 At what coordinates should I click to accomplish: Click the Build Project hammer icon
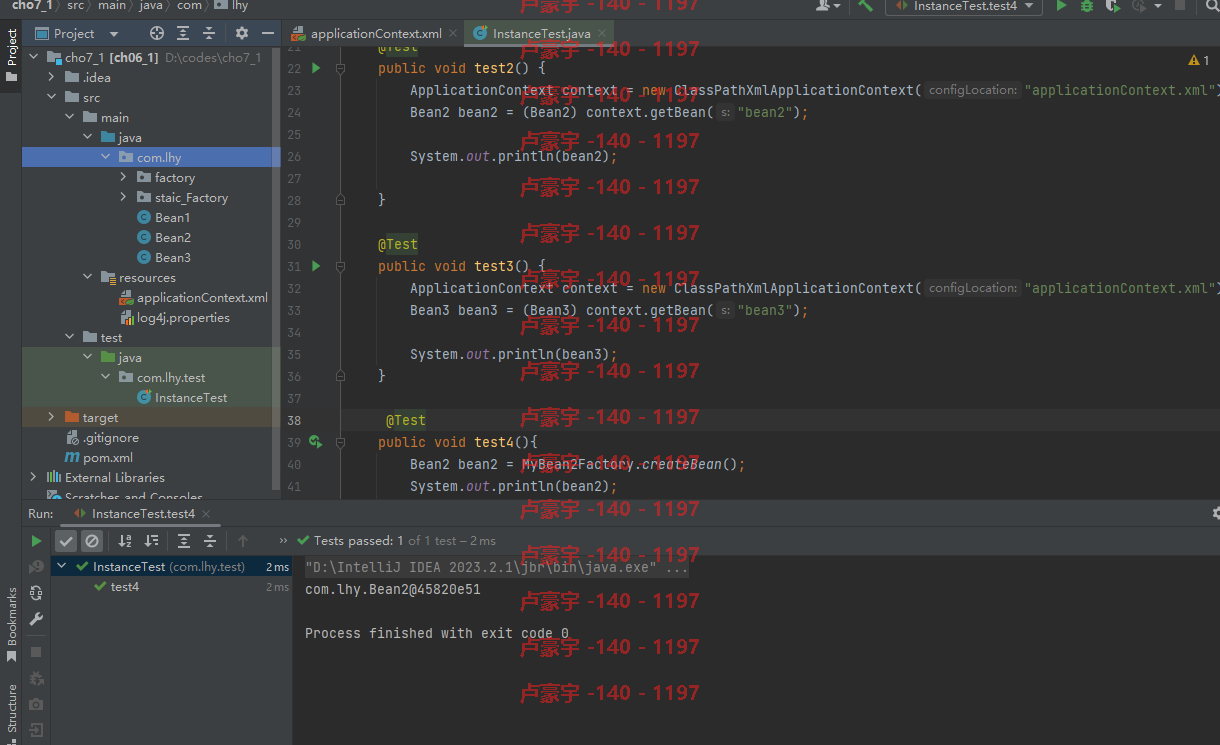tap(865, 6)
